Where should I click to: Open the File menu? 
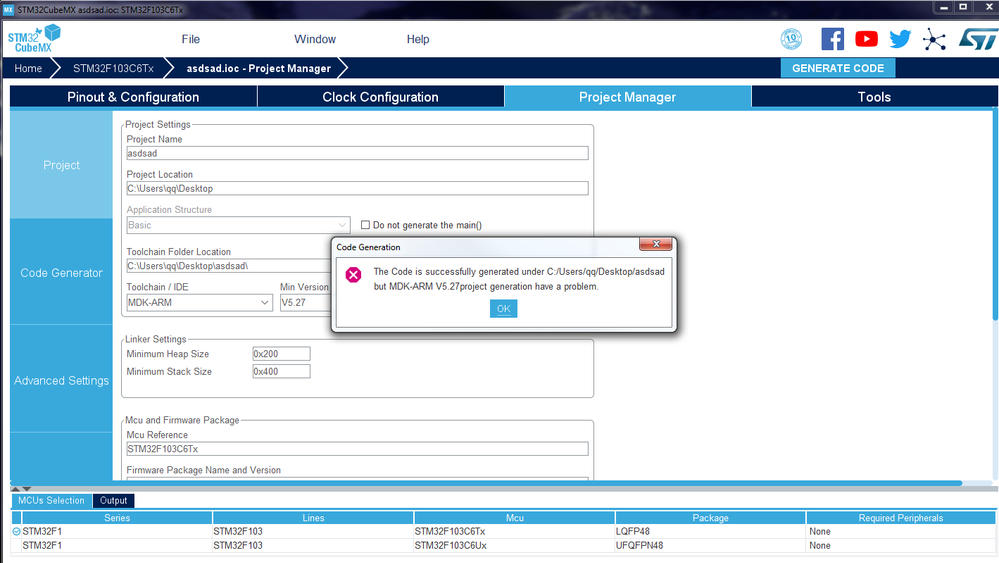tap(190, 39)
